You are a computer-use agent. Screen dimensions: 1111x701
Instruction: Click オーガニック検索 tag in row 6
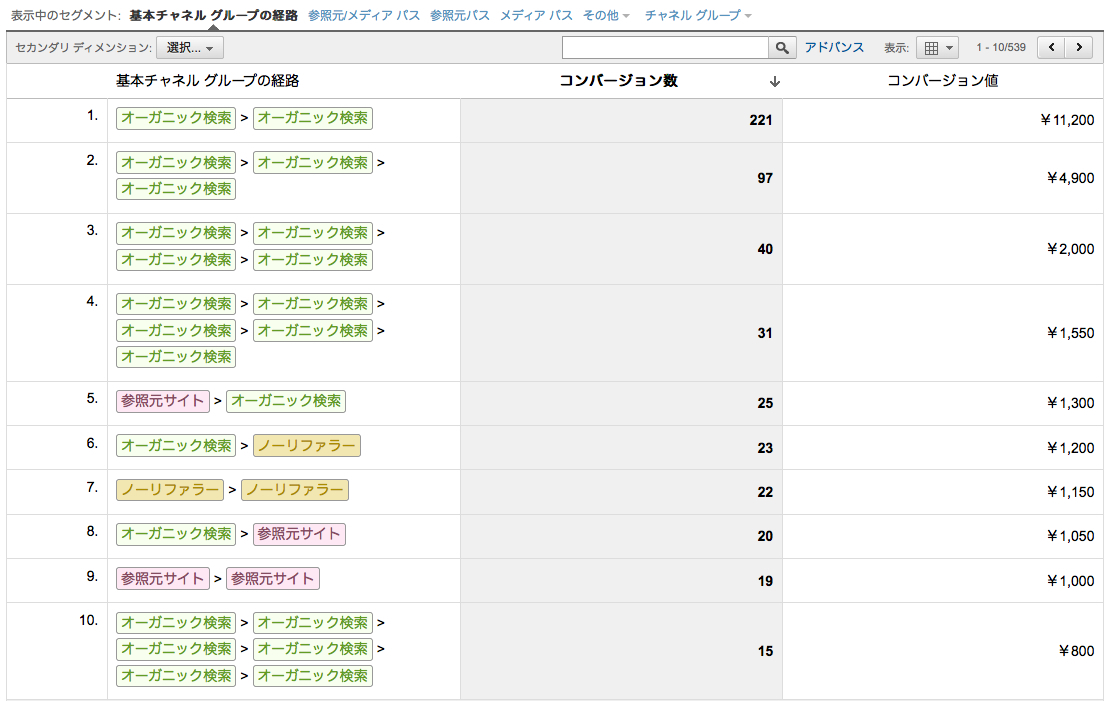176,445
